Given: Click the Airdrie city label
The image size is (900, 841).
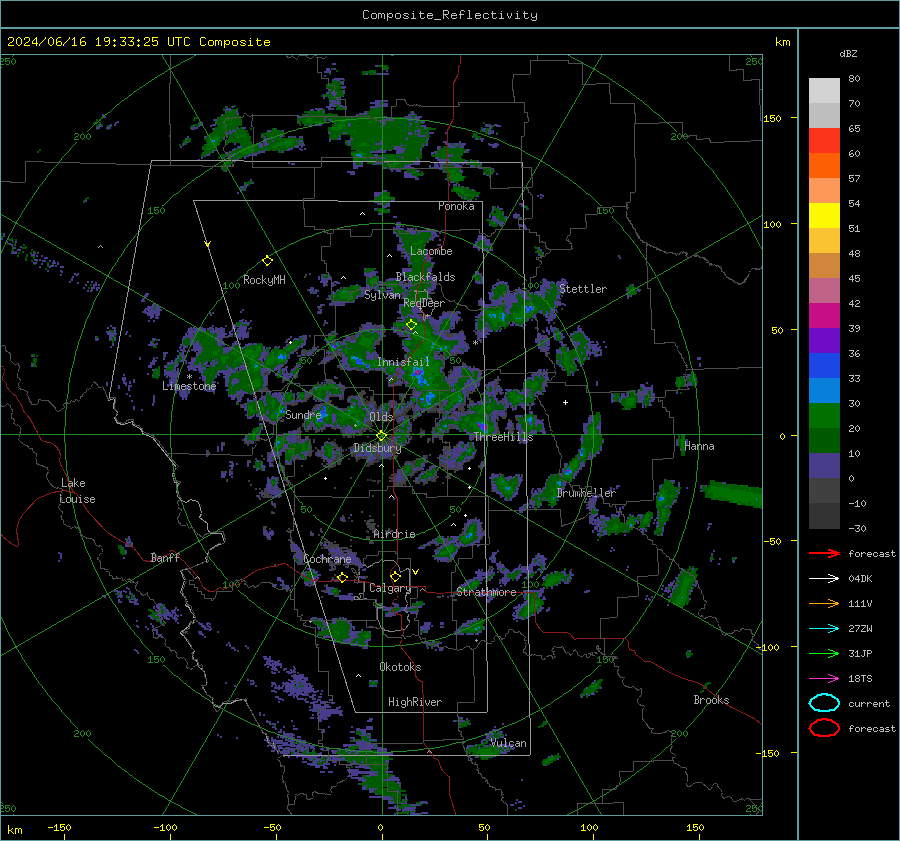Looking at the screenshot, I should [394, 534].
